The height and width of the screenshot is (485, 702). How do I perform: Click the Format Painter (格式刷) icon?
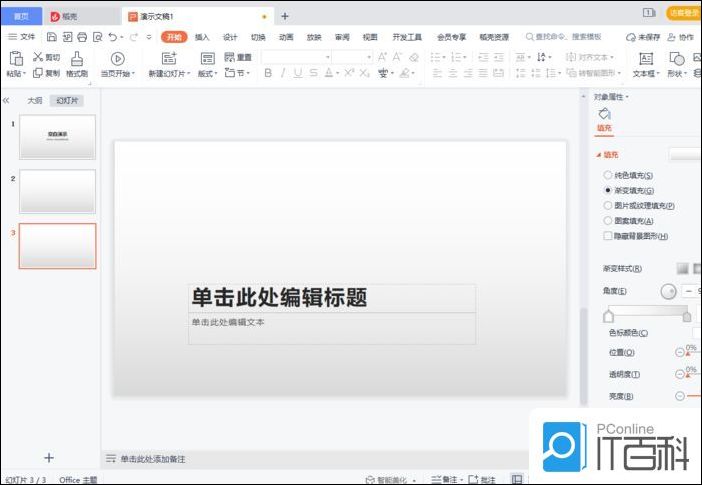[77, 58]
